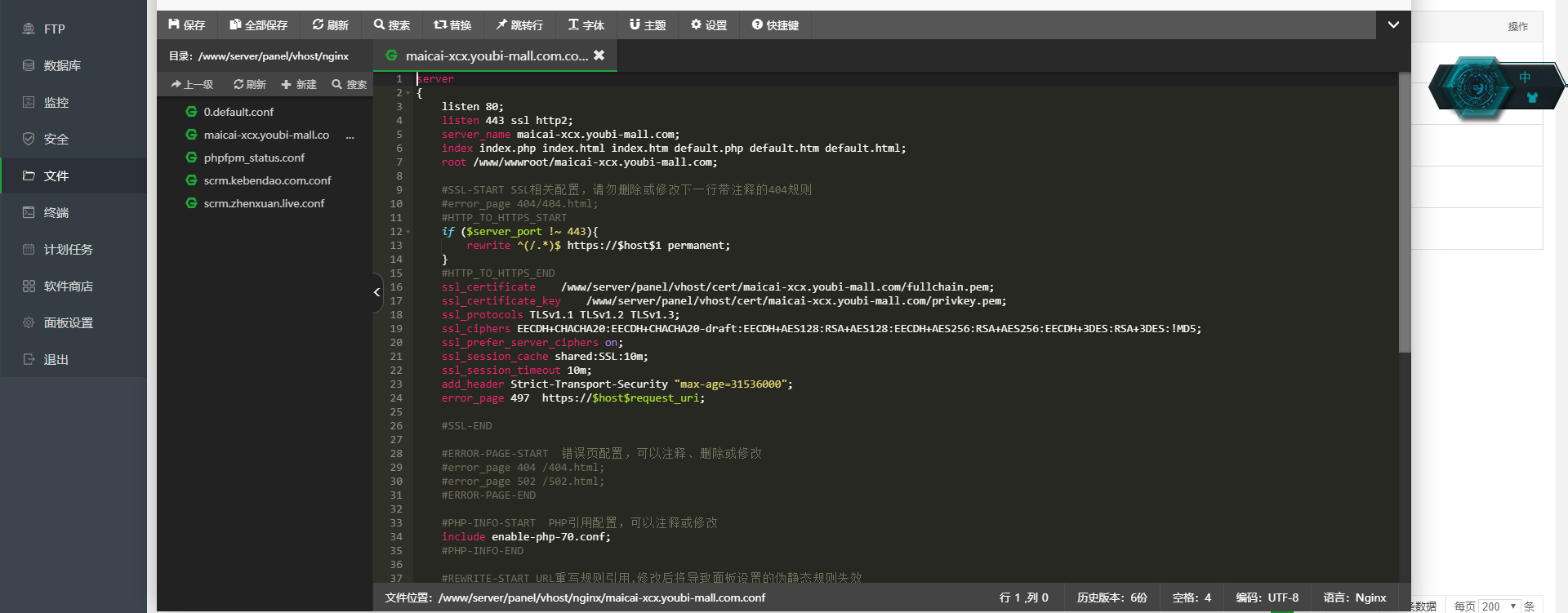Click the editor vertical scrollbar

click(x=1405, y=212)
